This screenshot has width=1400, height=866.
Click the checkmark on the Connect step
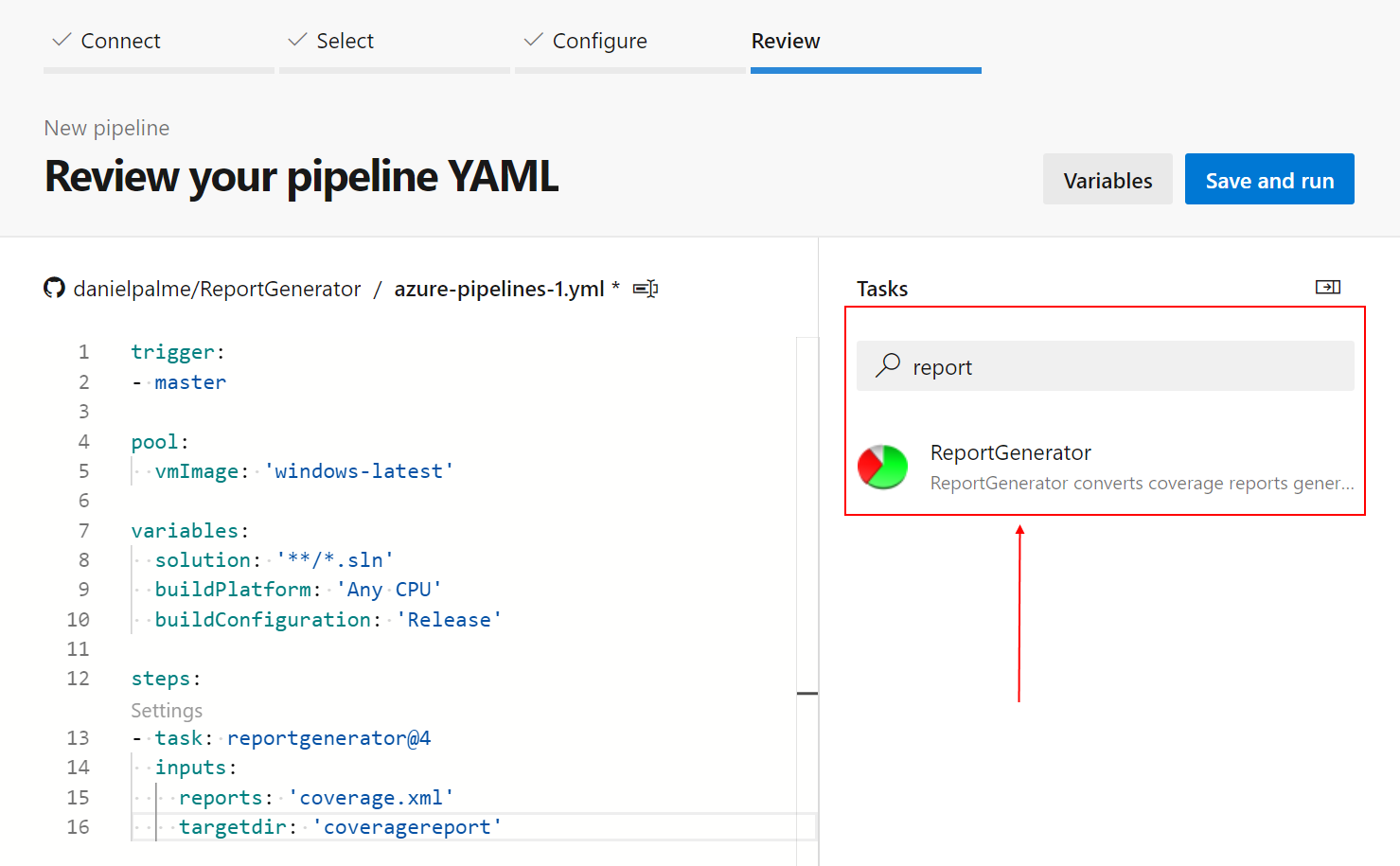(61, 40)
